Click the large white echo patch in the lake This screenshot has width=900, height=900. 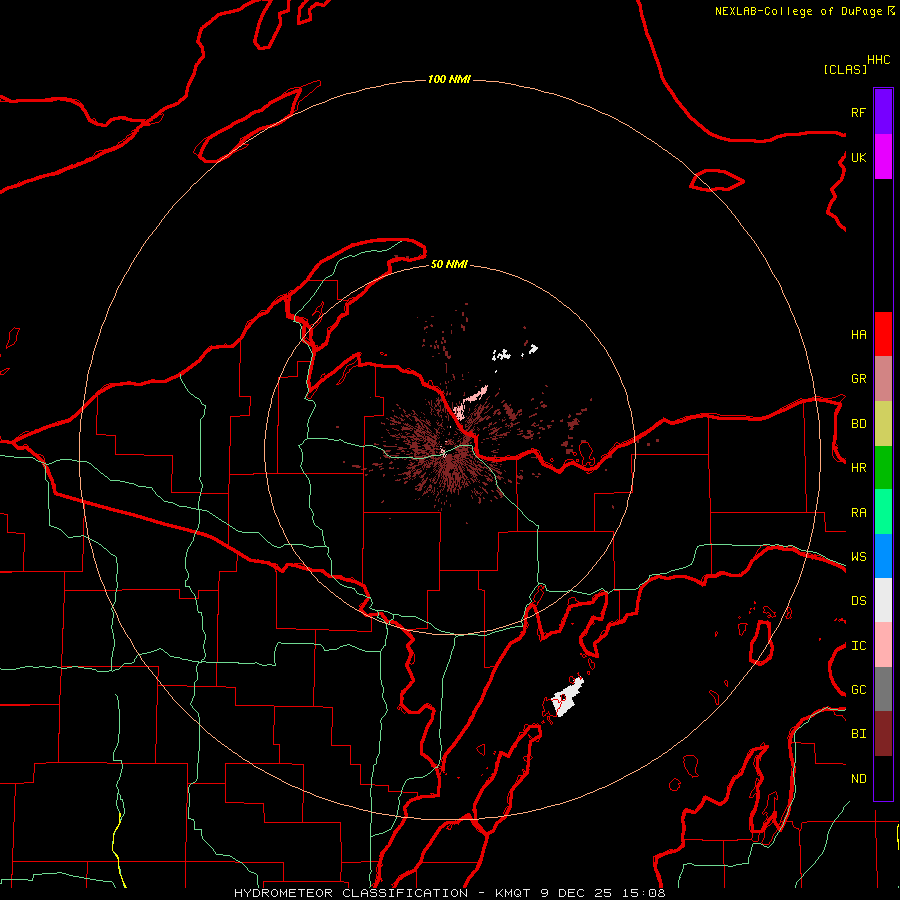[567, 697]
